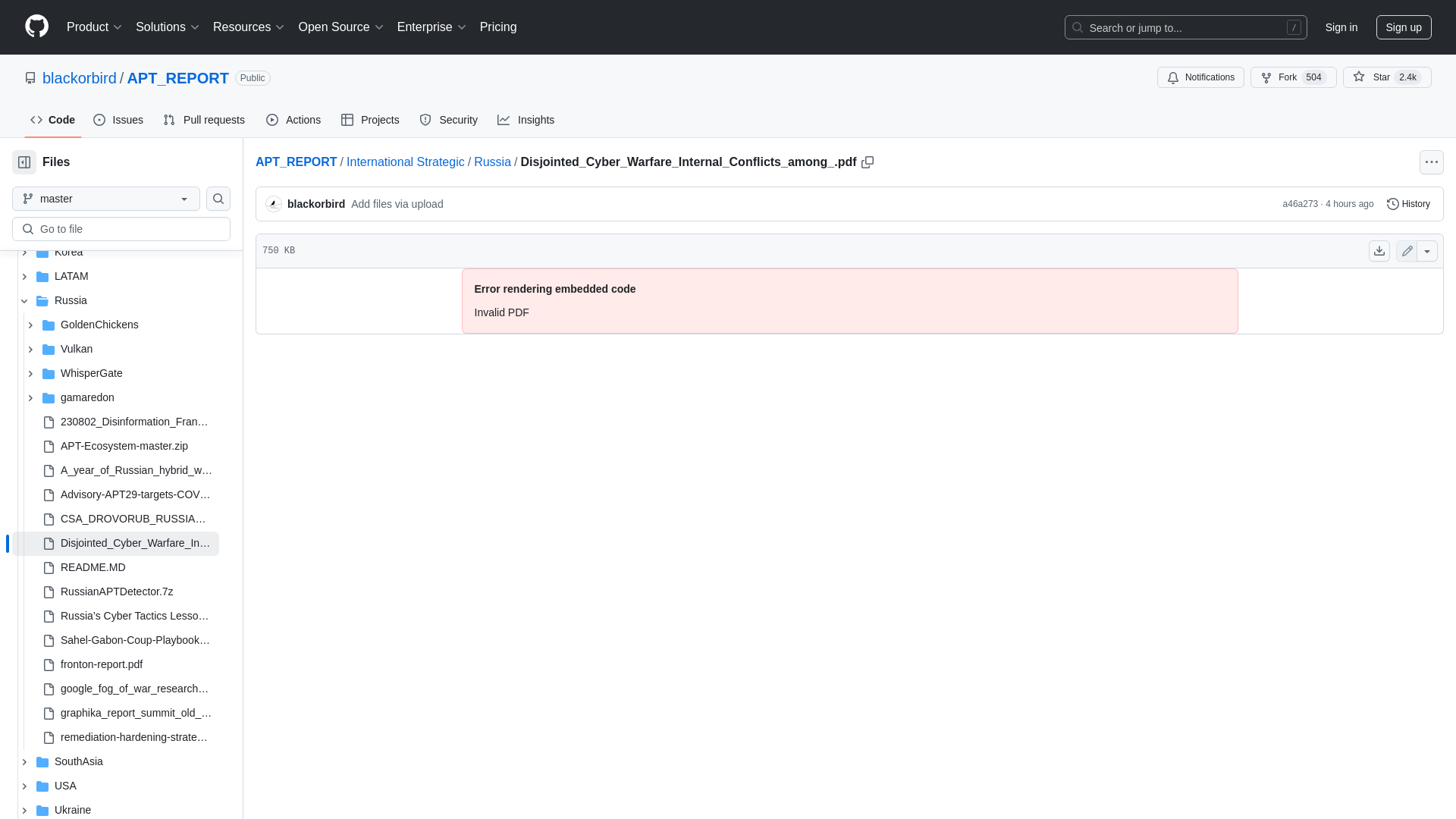Copy file path icon next to filename
This screenshot has width=1456, height=819.
(x=868, y=162)
